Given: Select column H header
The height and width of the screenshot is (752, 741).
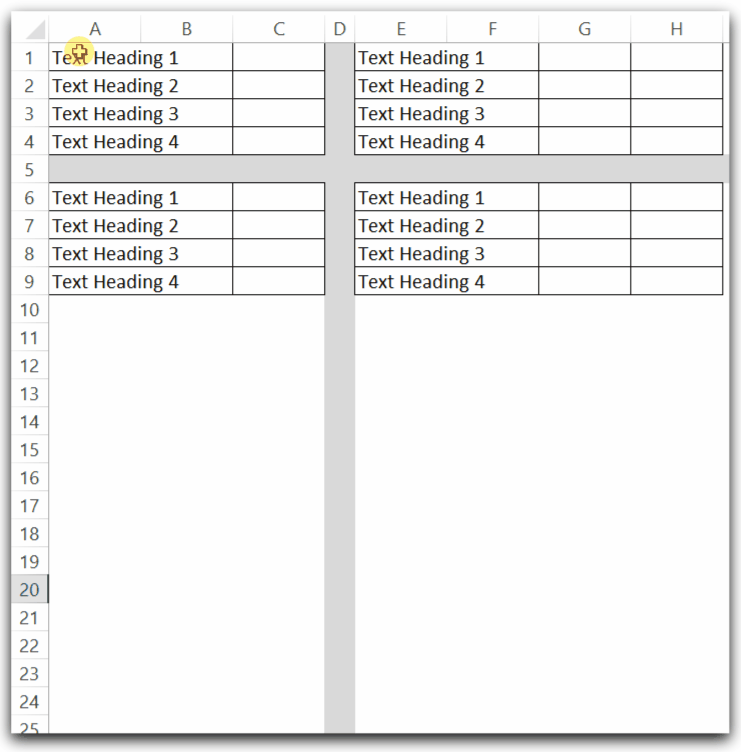Looking at the screenshot, I should point(677,29).
